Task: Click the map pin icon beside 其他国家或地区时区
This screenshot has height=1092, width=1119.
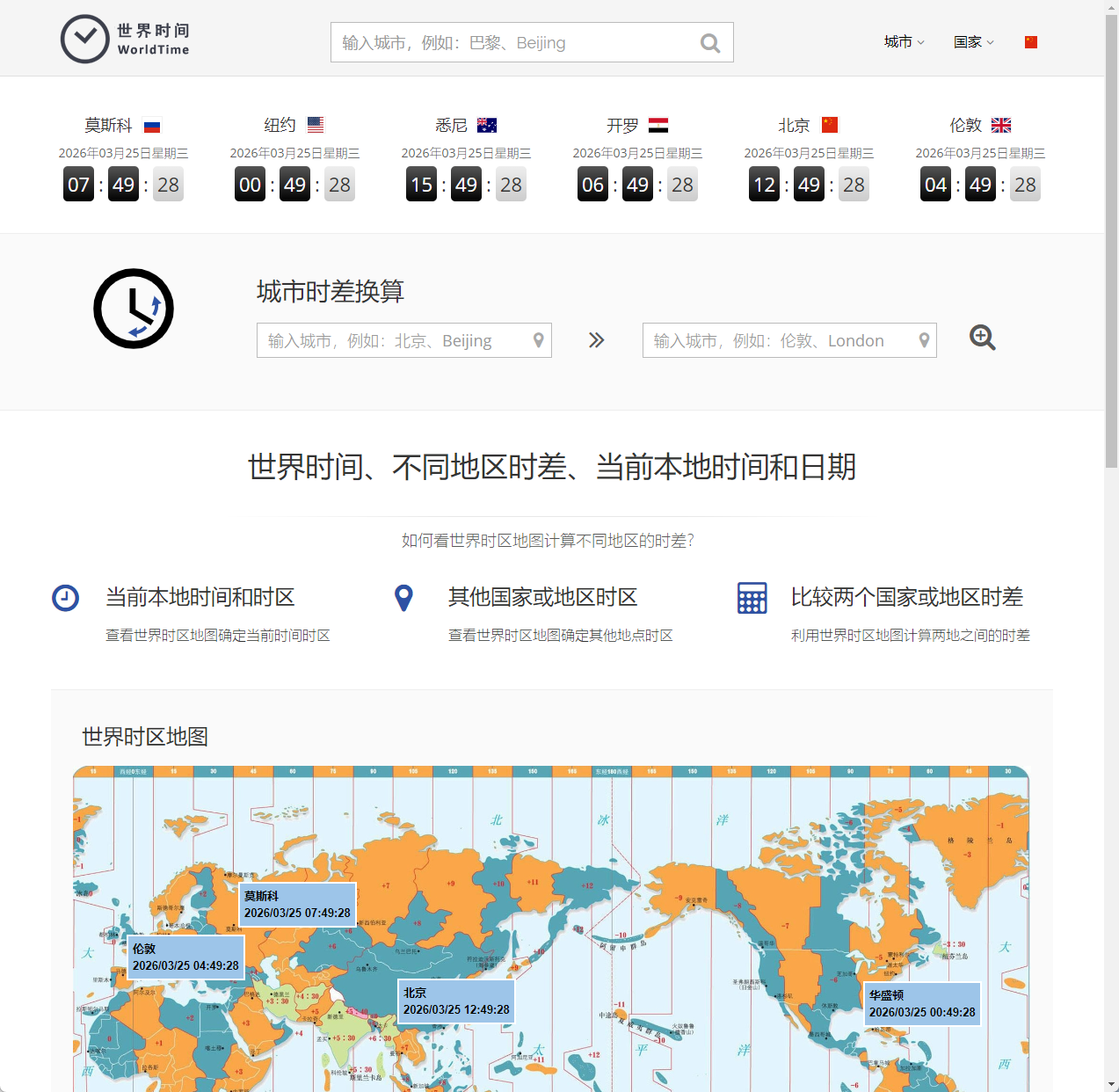Action: point(403,598)
